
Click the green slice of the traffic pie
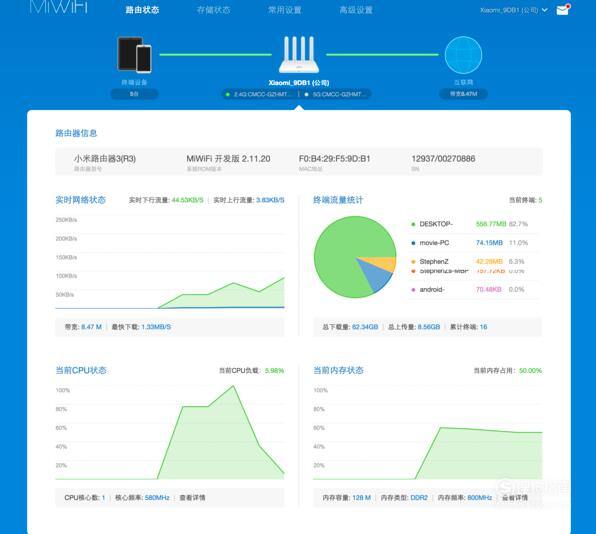click(x=338, y=251)
